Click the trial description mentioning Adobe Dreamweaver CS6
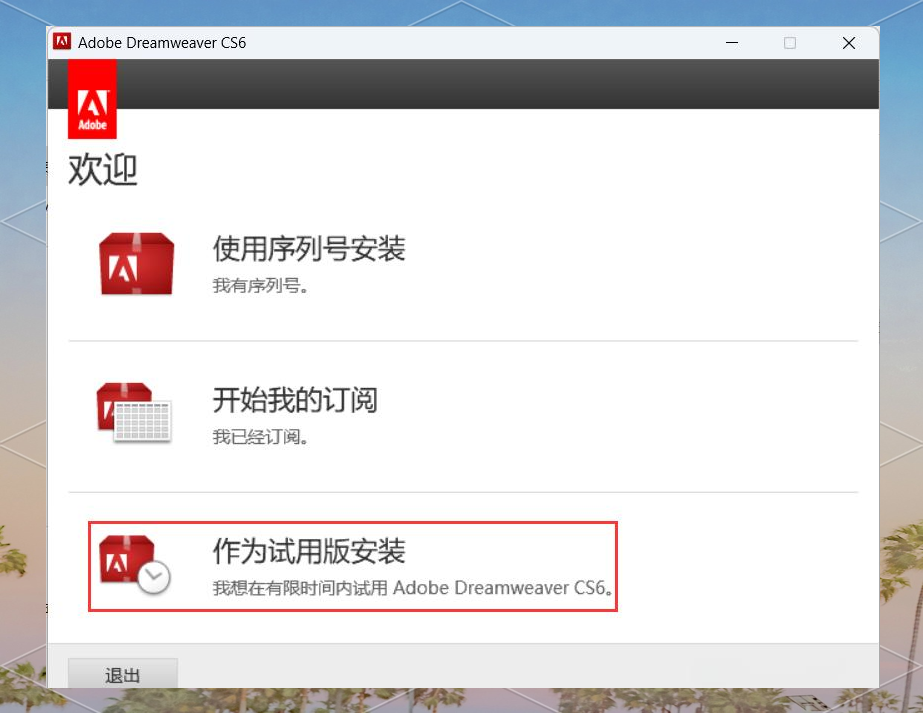Image resolution: width=923 pixels, height=713 pixels. pos(413,588)
